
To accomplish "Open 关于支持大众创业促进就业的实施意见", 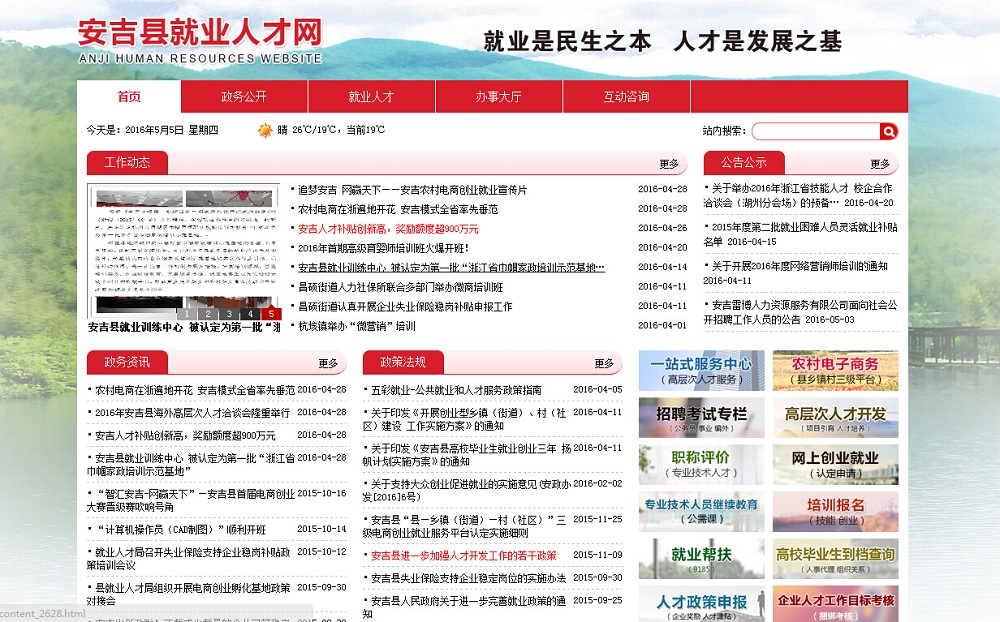I will [x=467, y=490].
